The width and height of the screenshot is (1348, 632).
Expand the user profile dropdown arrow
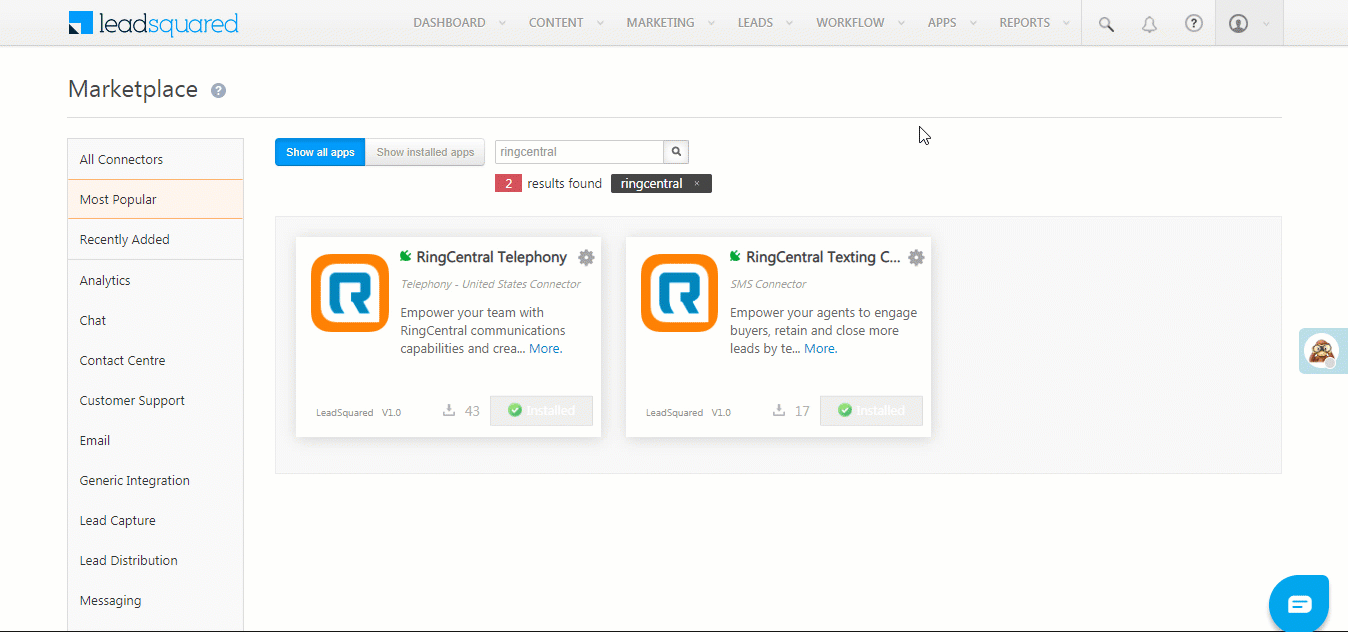pos(1266,24)
